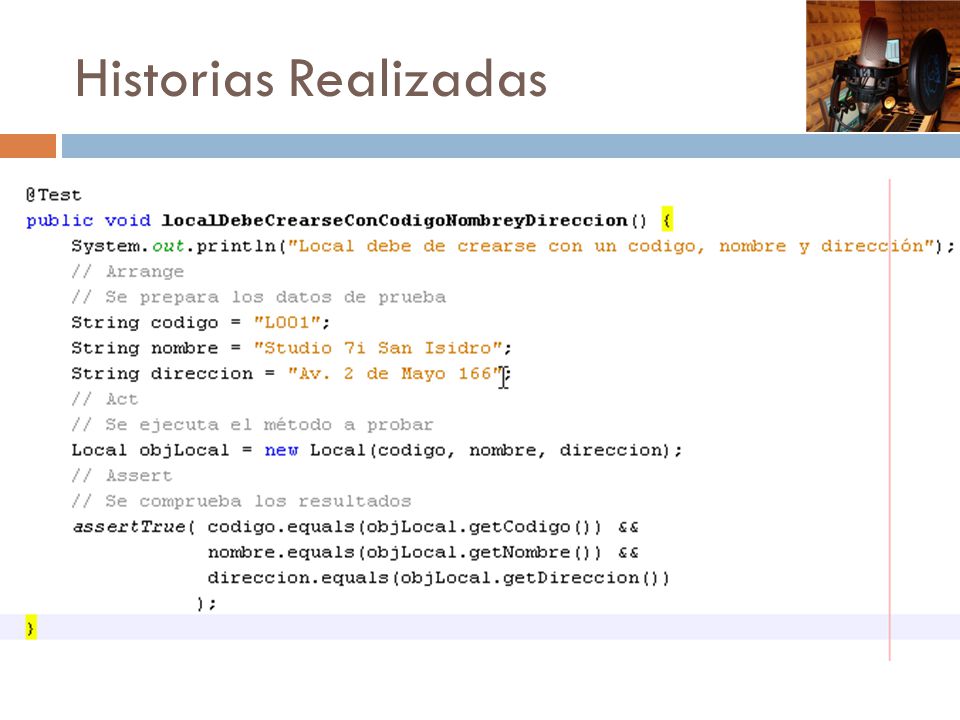Click the '// Assert' comment
960x720 pixels.
[122, 475]
